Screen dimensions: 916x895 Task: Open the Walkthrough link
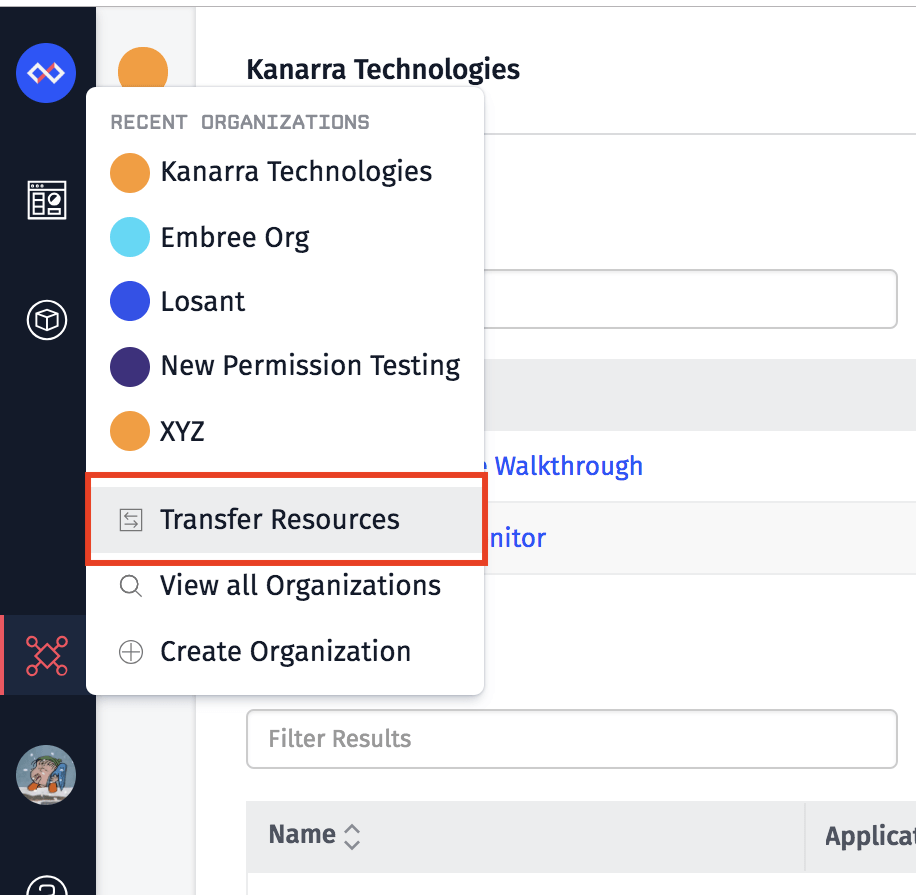tap(568, 466)
